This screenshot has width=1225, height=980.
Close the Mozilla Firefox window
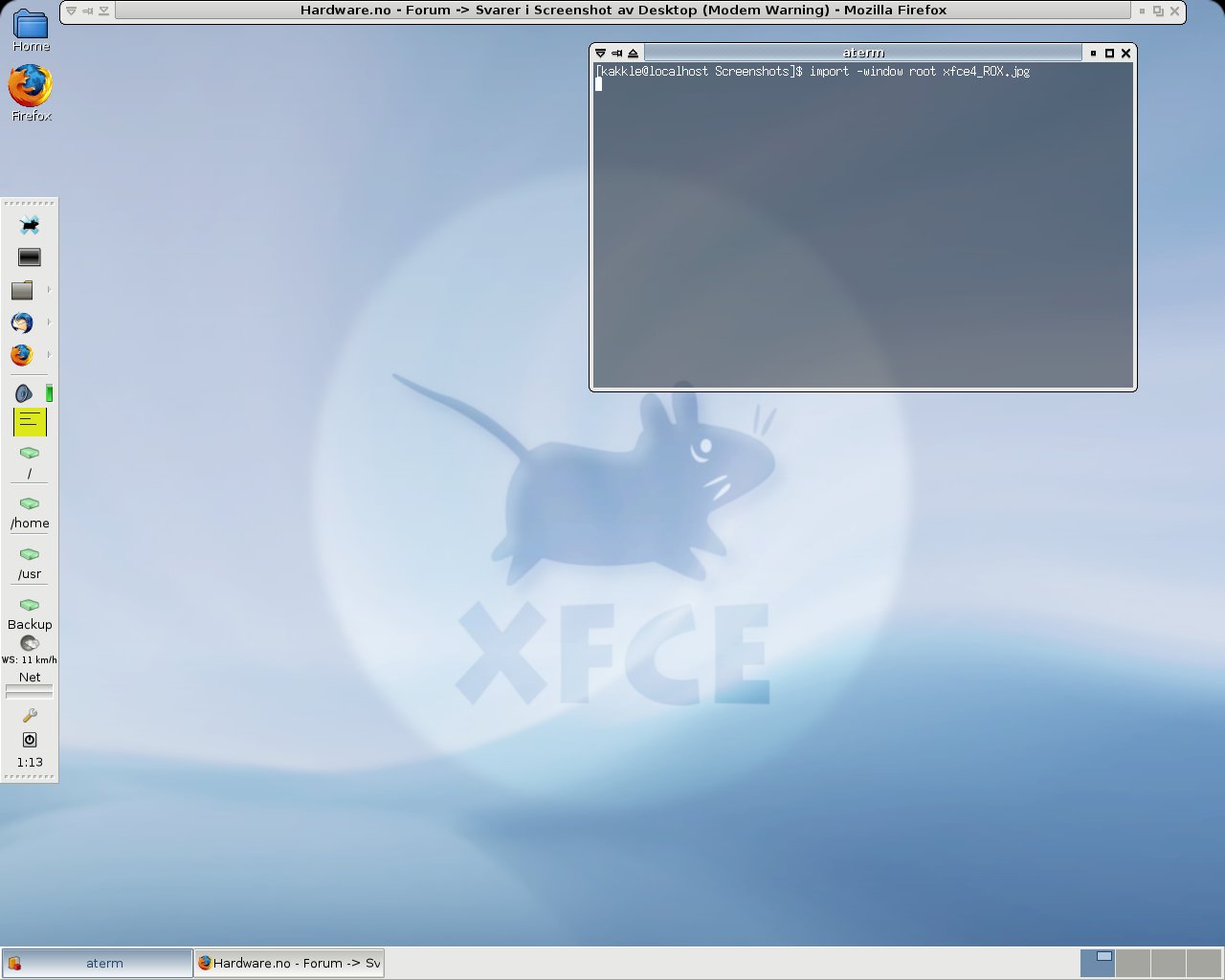(x=1174, y=11)
